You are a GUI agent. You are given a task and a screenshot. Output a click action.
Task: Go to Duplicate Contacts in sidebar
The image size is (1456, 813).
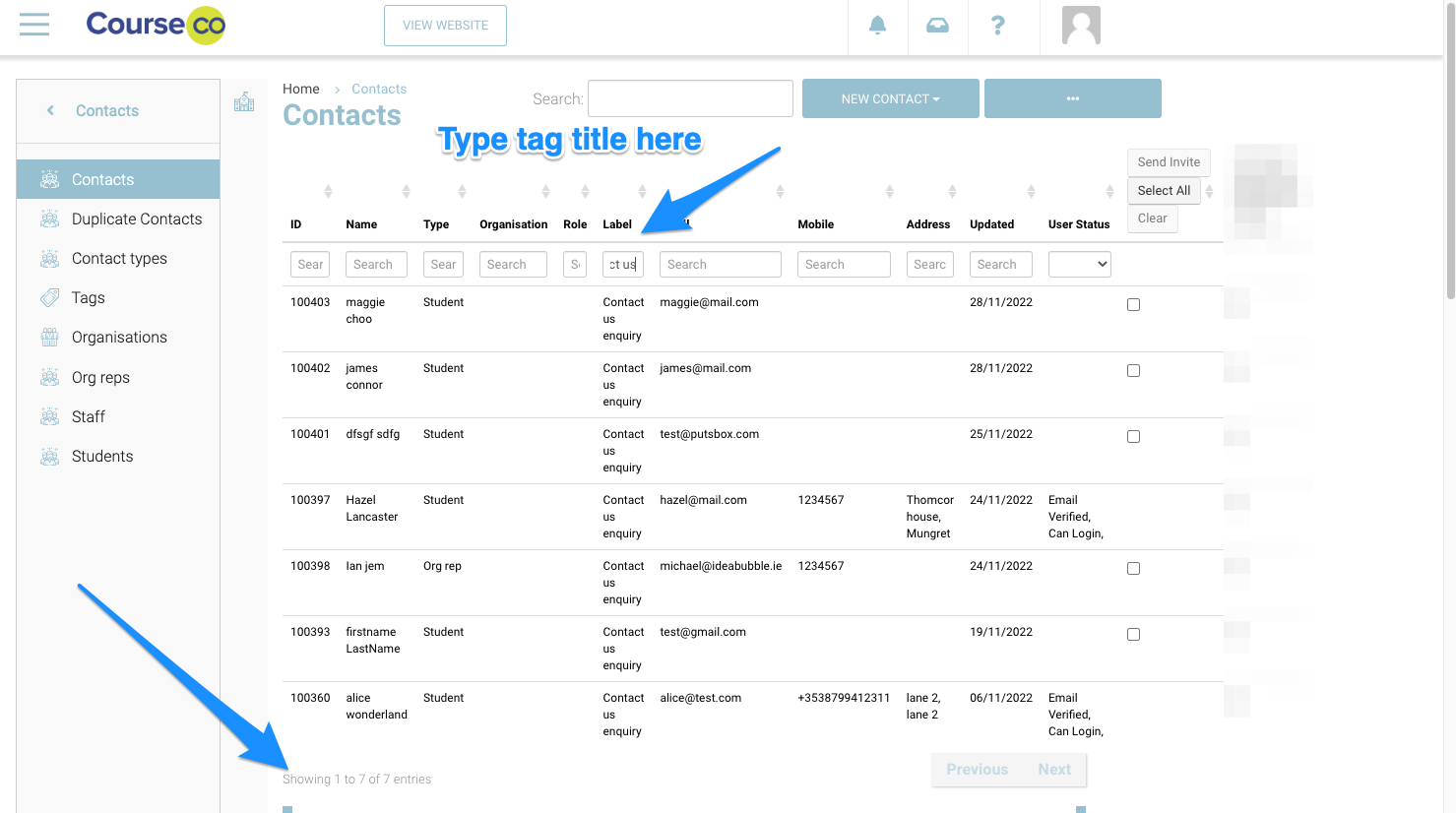pyautogui.click(x=136, y=219)
